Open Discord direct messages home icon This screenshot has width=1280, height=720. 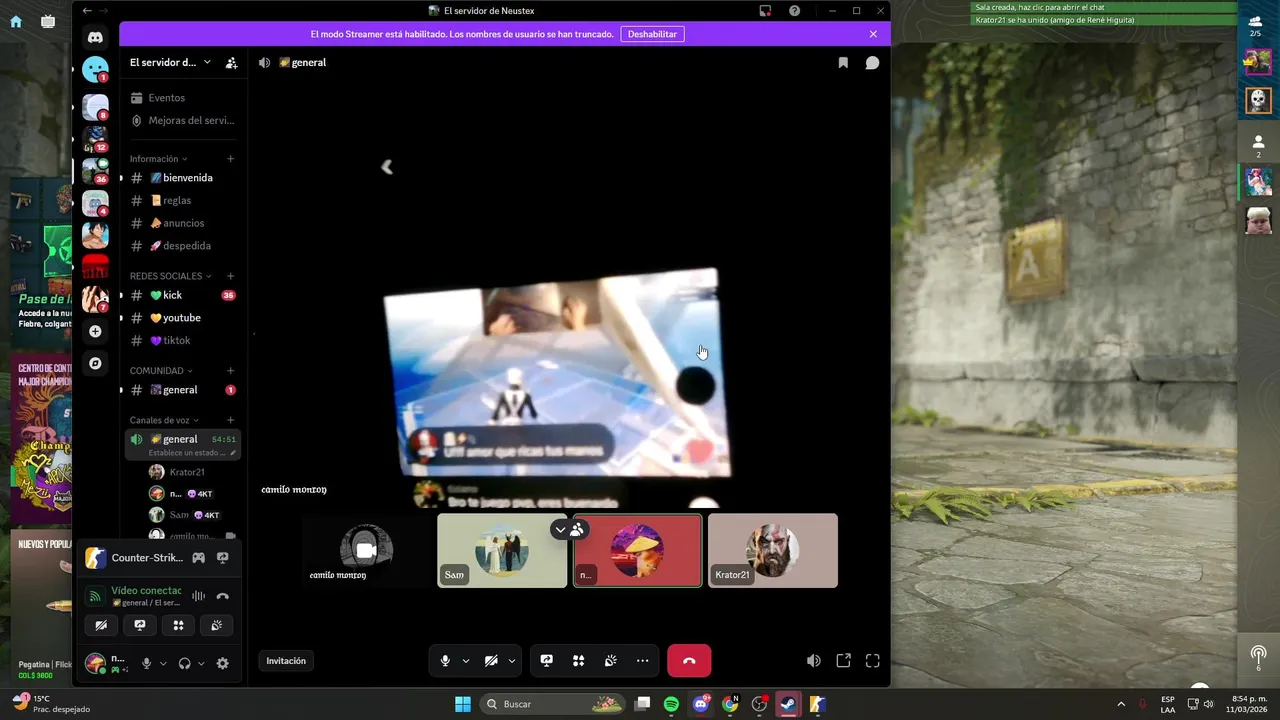(95, 38)
